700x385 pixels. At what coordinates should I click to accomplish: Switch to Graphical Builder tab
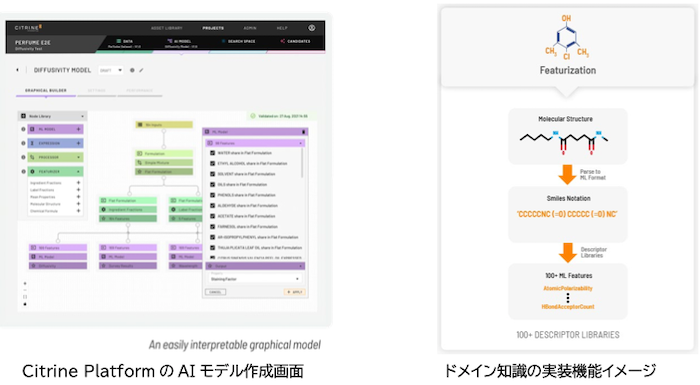point(46,90)
